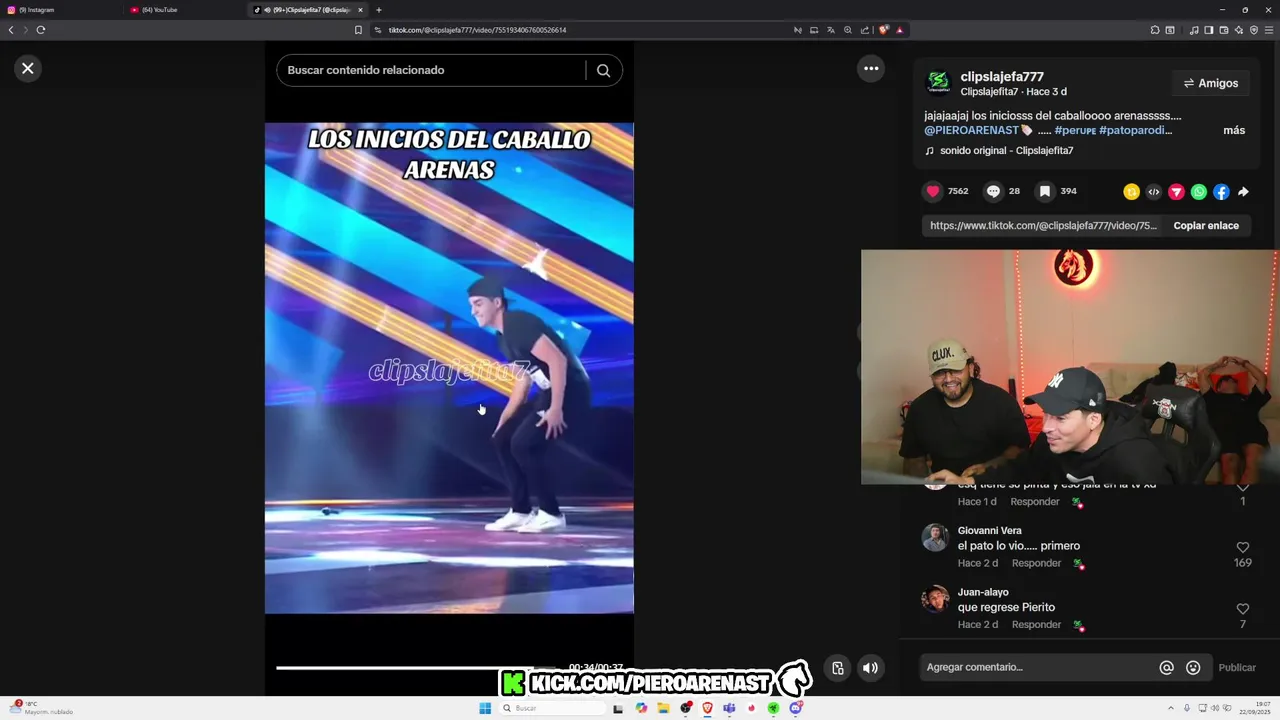The width and height of the screenshot is (1280, 720).
Task: Open Giovanni Vera's profile avatar
Action: (935, 538)
